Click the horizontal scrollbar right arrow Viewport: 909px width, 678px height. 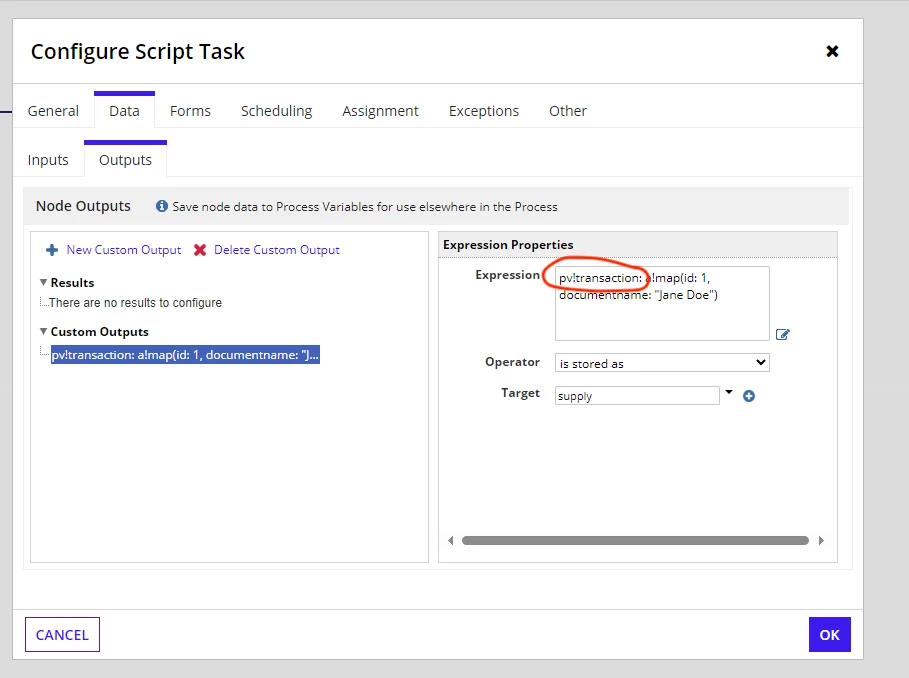(x=821, y=541)
